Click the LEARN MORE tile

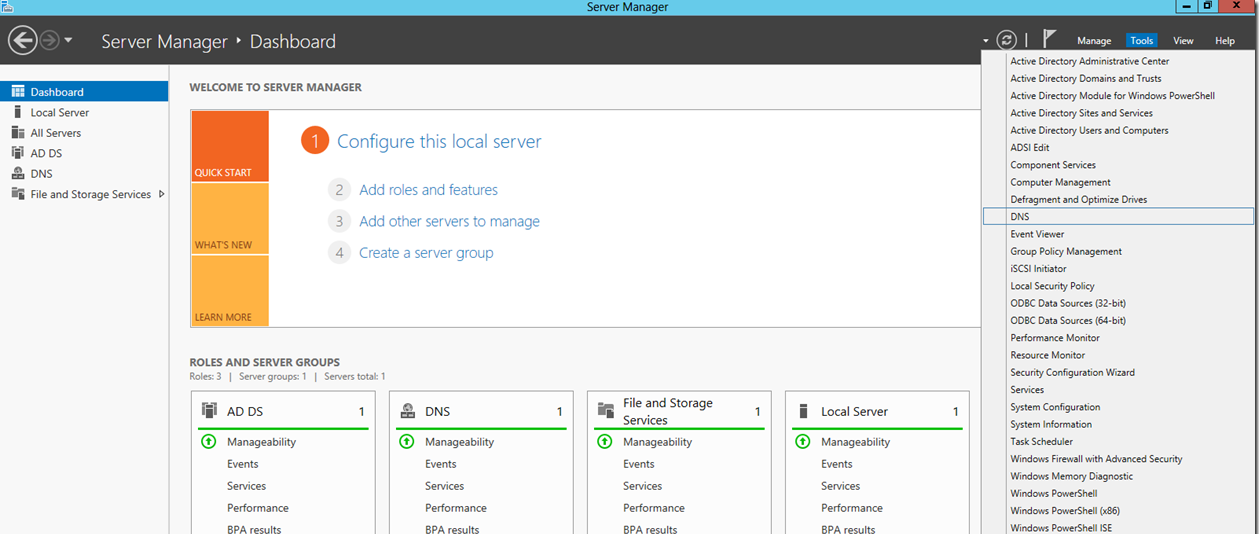230,291
